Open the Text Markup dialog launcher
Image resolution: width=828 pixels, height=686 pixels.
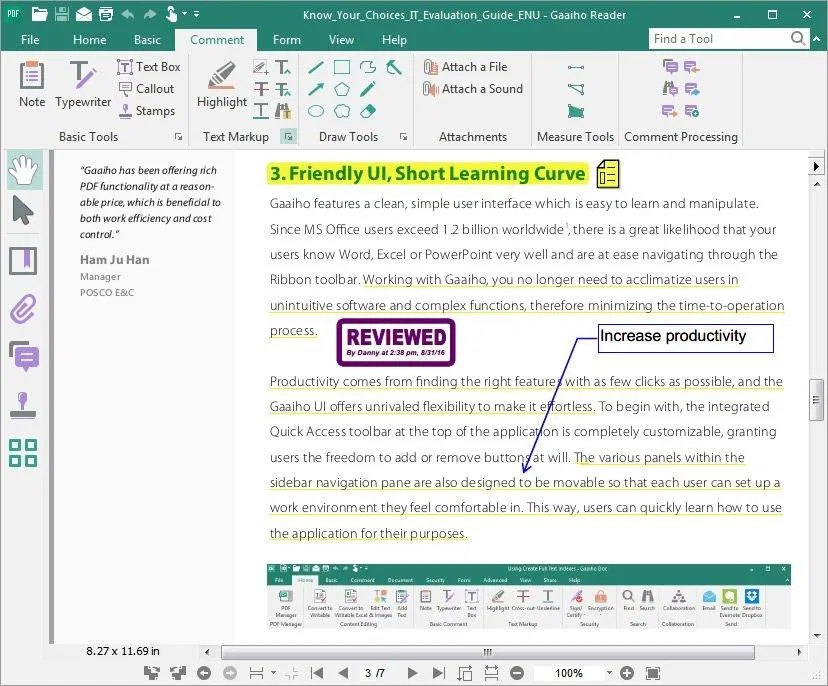(287, 137)
